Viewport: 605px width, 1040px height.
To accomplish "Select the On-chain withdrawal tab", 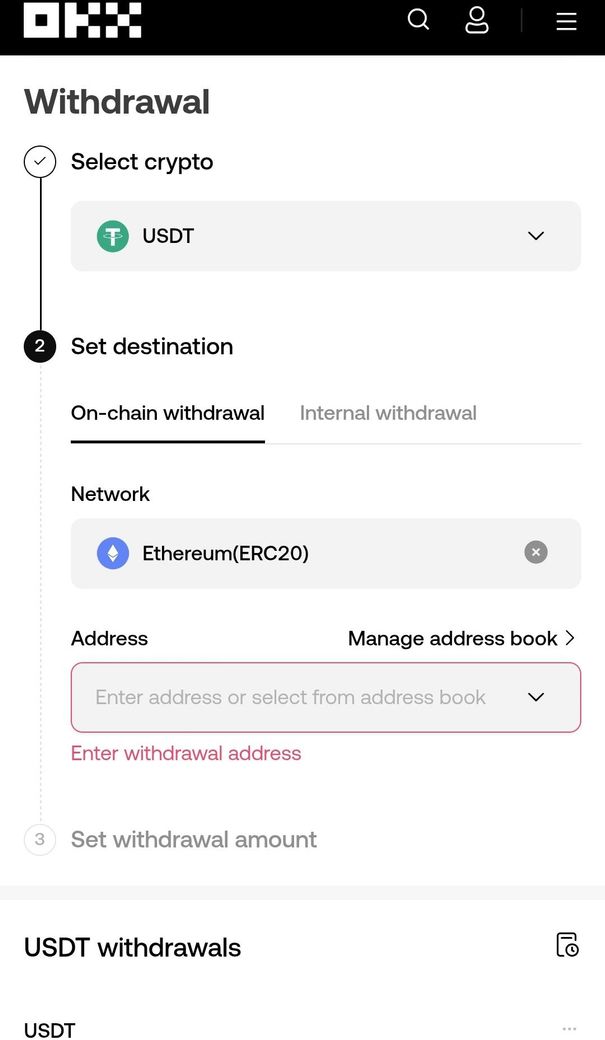I will tap(168, 413).
